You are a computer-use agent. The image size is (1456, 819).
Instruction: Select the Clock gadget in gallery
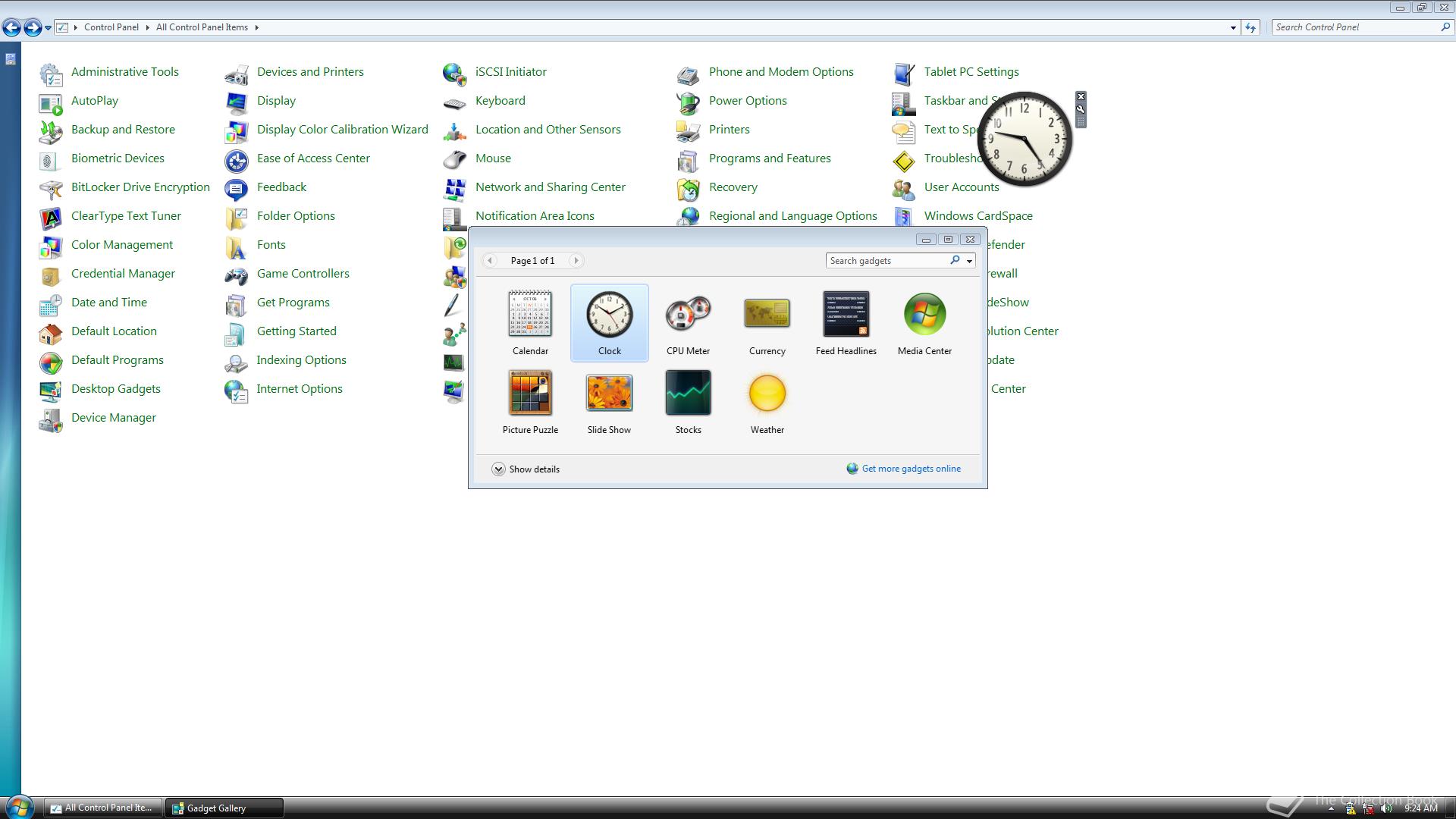(609, 322)
